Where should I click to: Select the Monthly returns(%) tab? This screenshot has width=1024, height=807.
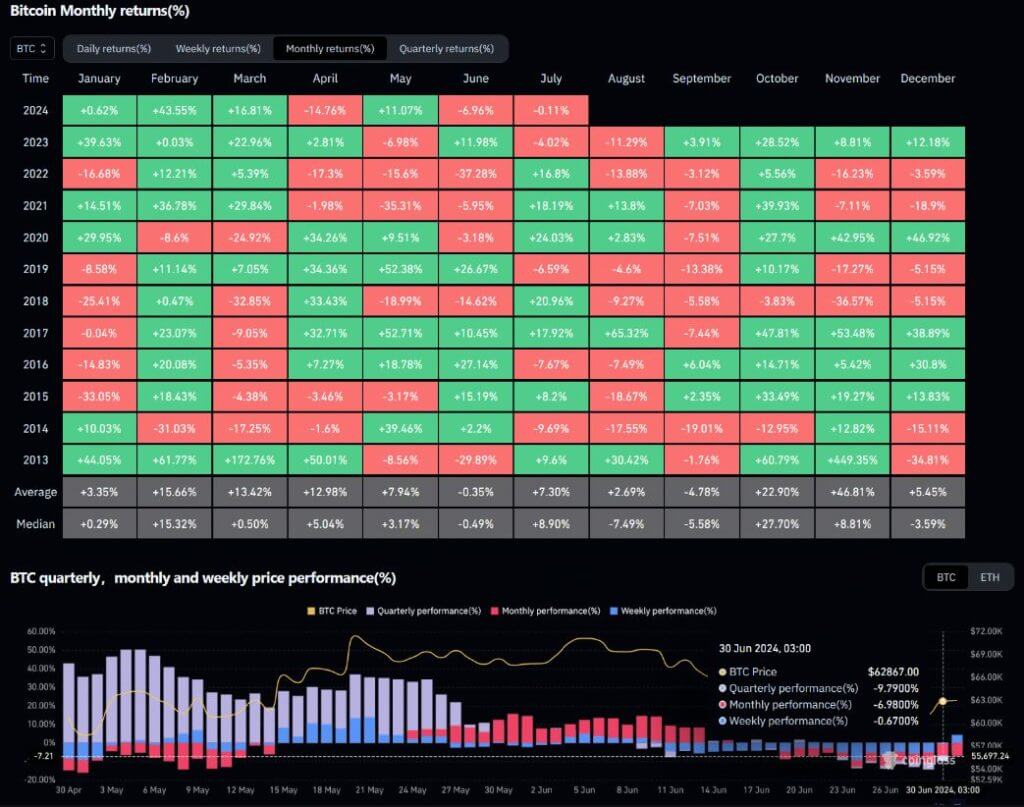coord(330,48)
